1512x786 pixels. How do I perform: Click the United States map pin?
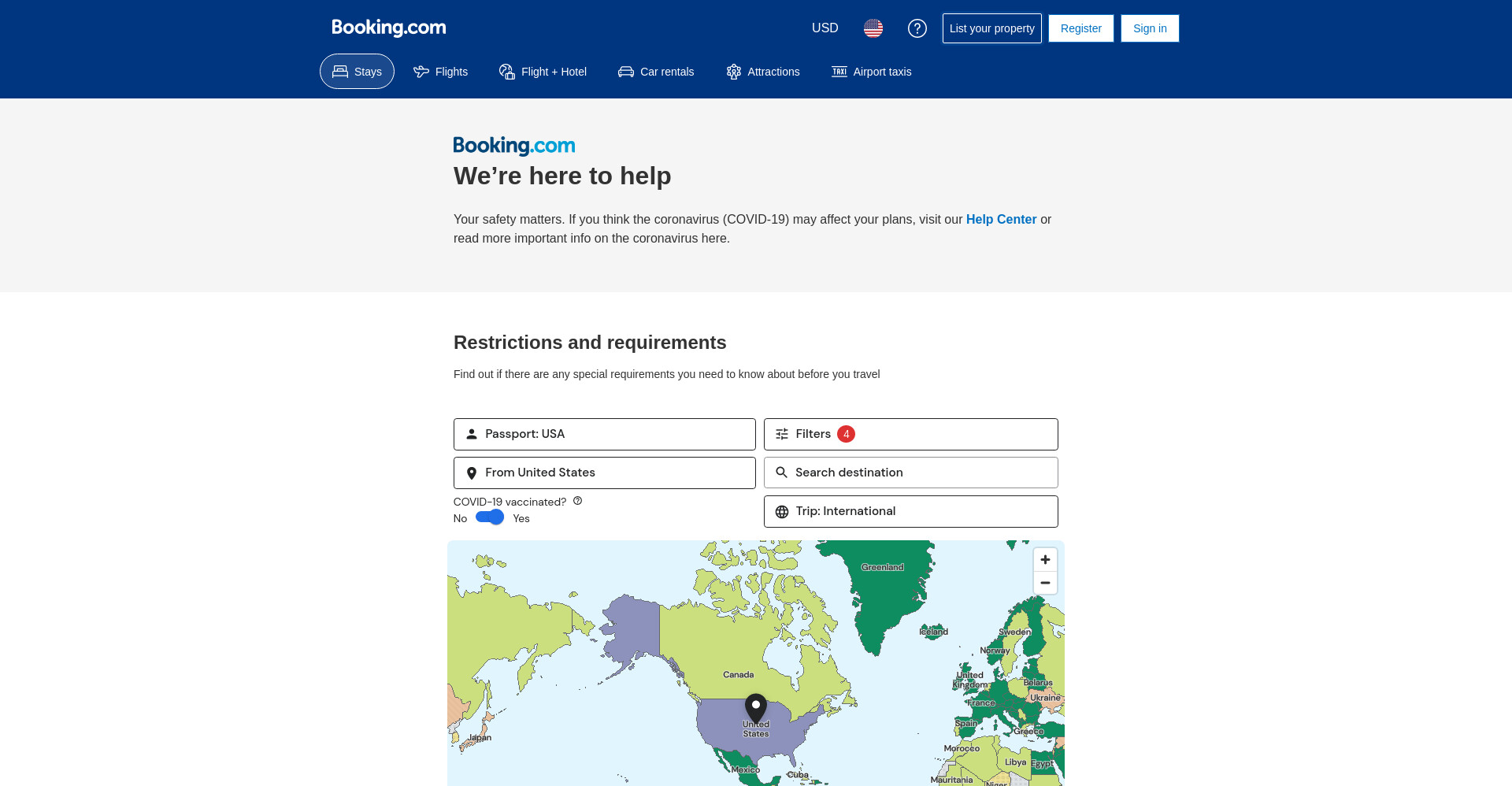click(756, 709)
